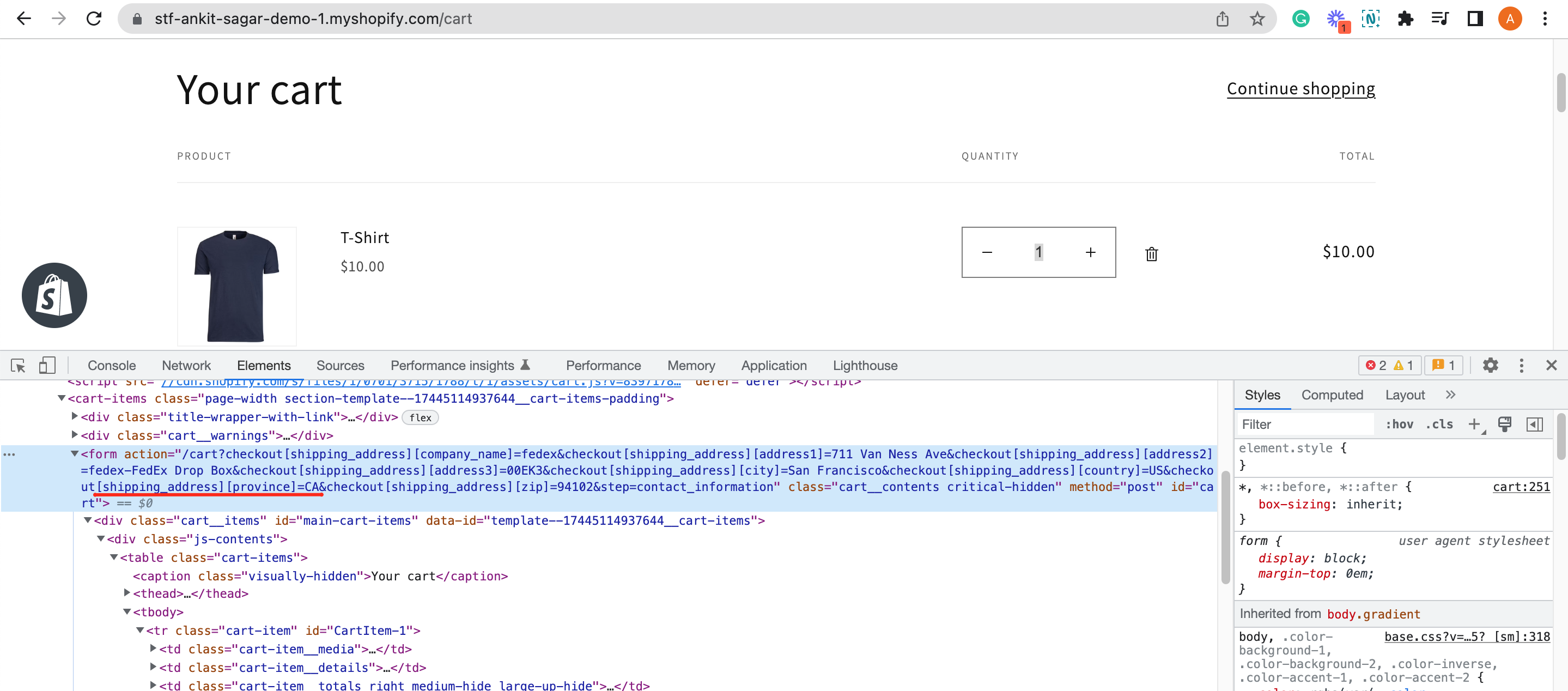
Task: Toggle device toolbar in DevTools
Action: click(x=47, y=365)
